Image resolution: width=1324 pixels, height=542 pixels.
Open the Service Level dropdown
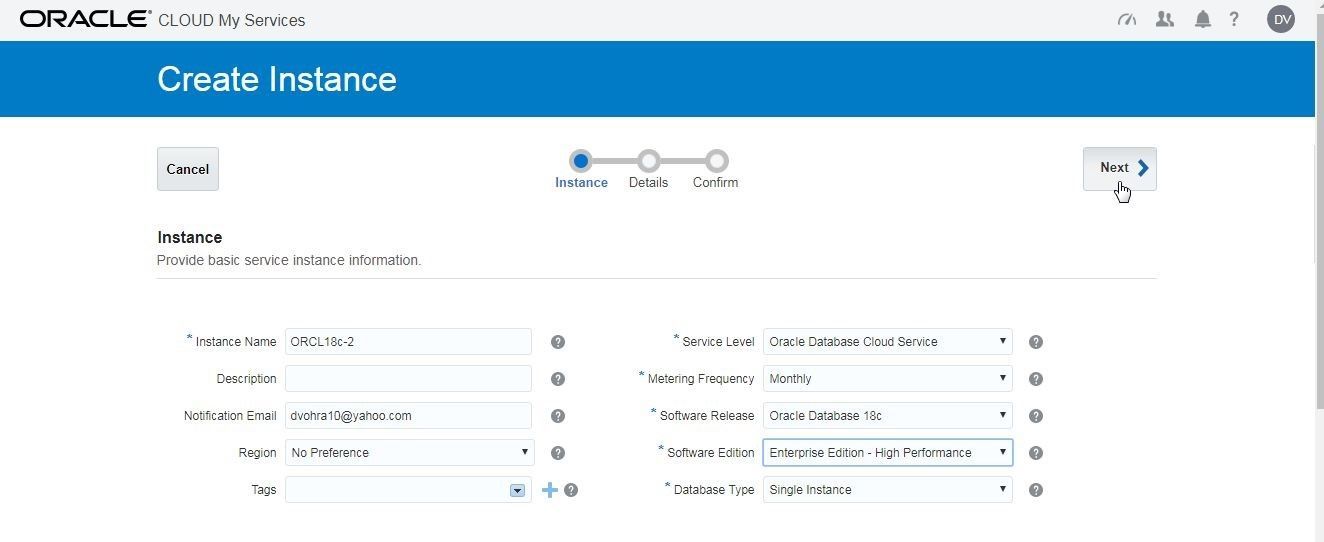pos(888,342)
